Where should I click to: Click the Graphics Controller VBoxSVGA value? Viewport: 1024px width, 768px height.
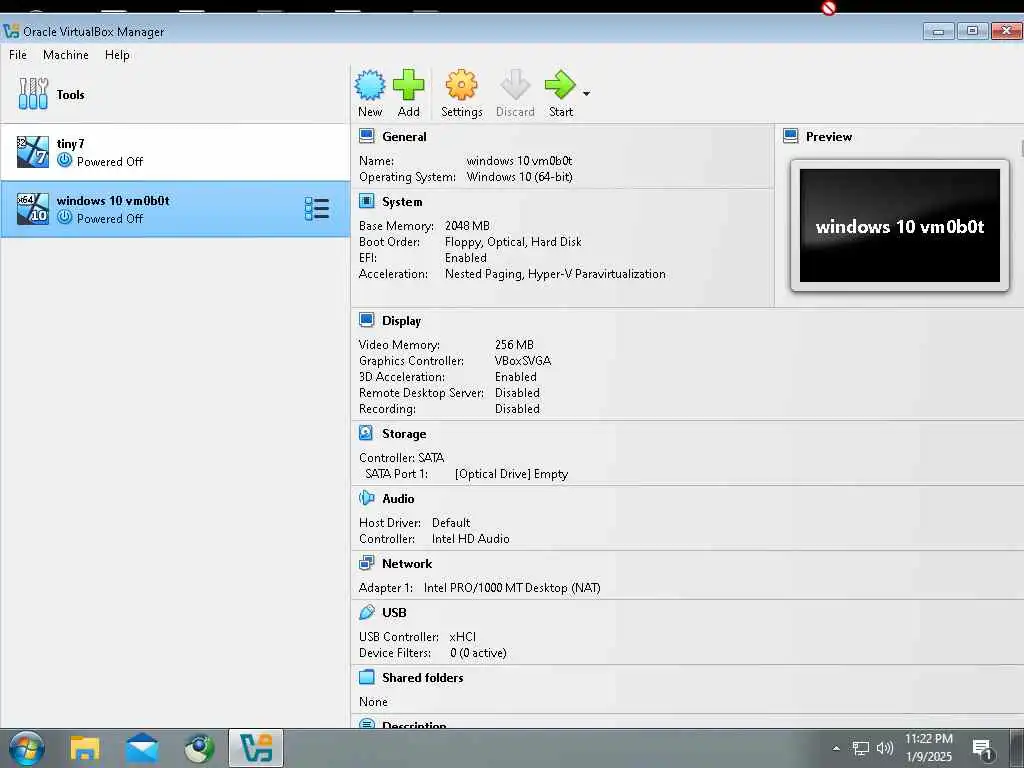pyautogui.click(x=522, y=360)
